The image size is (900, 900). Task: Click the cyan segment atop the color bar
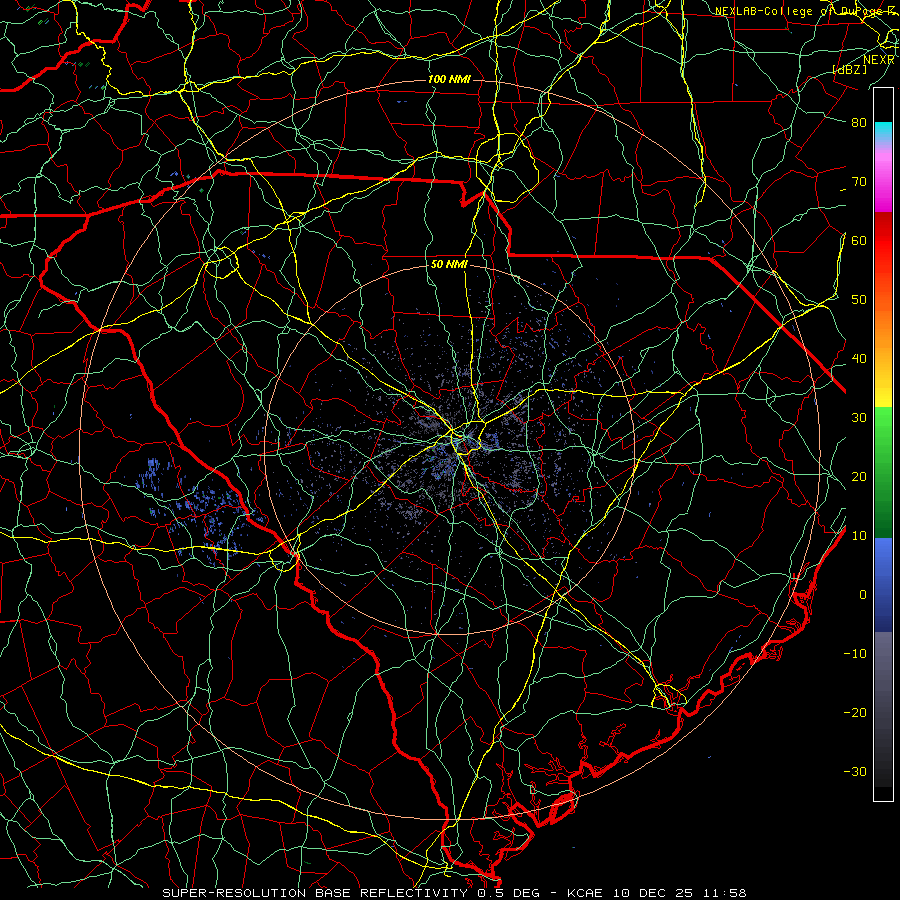(883, 132)
